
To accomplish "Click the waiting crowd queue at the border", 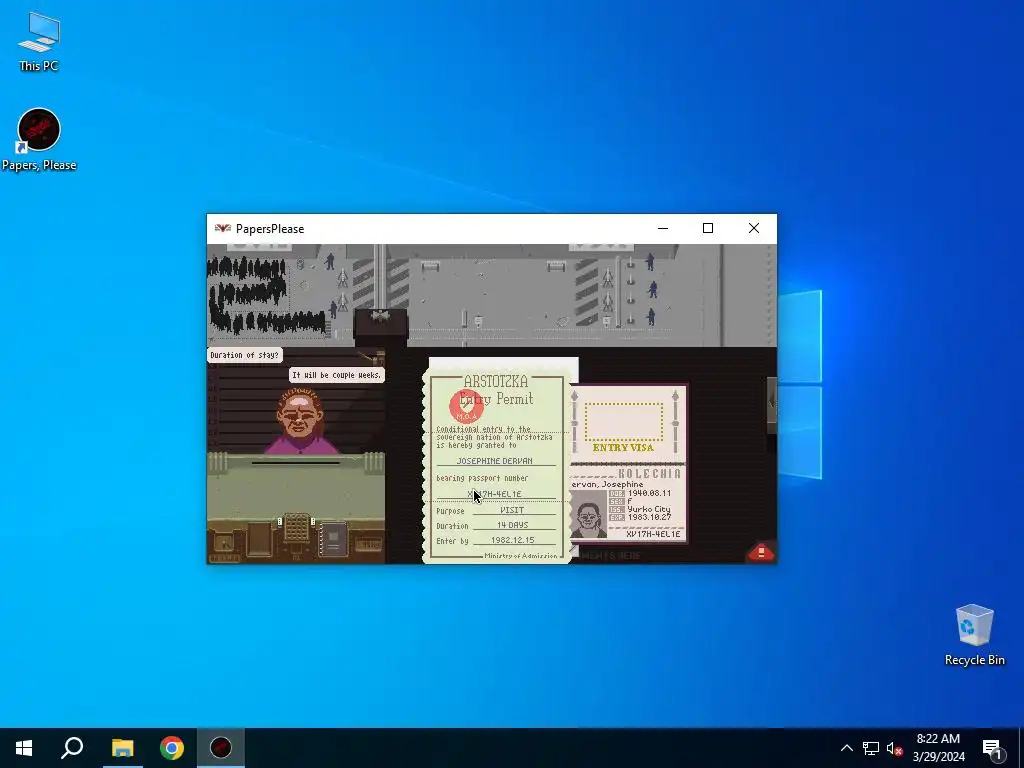I will 265,294.
